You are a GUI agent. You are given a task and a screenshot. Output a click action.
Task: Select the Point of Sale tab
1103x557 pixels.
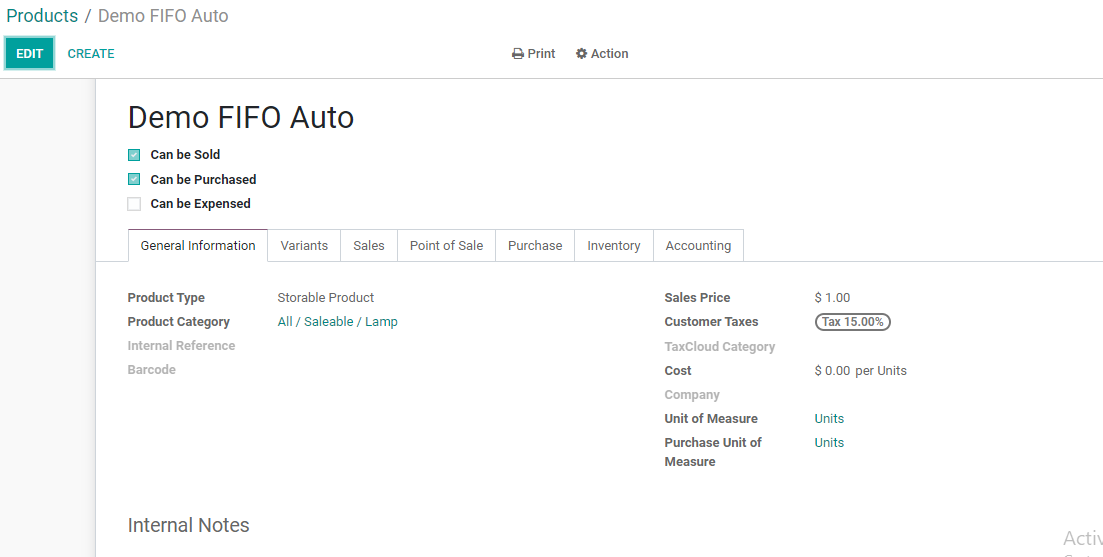[446, 246]
